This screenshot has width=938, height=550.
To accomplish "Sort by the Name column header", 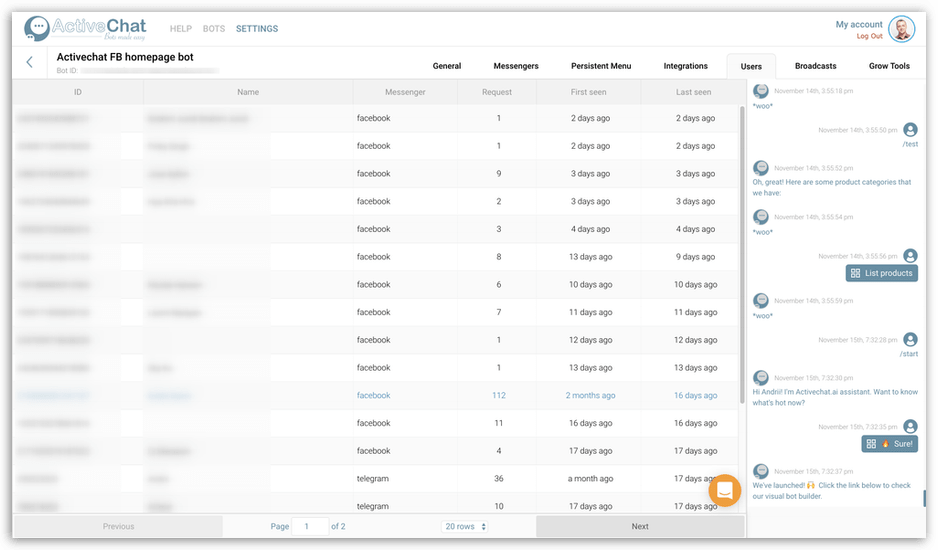I will tap(248, 92).
